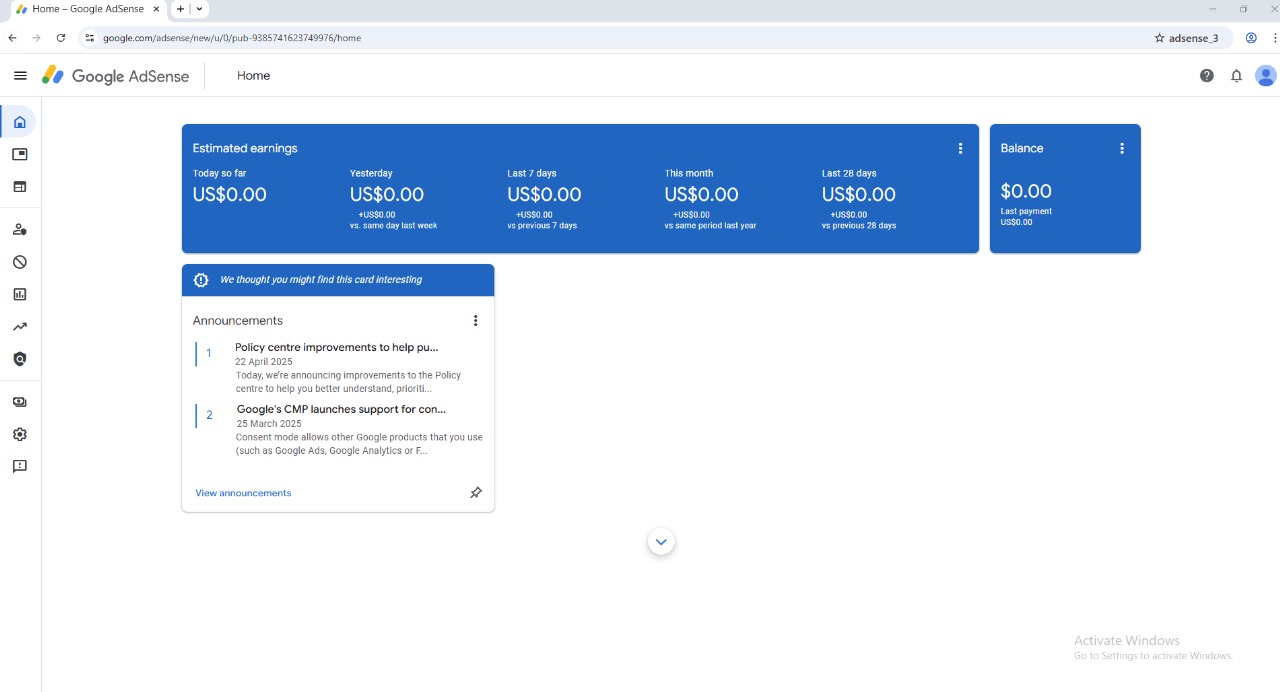The image size is (1280, 692).
Task: Open the Chrome profile icon
Action: pos(1251,38)
